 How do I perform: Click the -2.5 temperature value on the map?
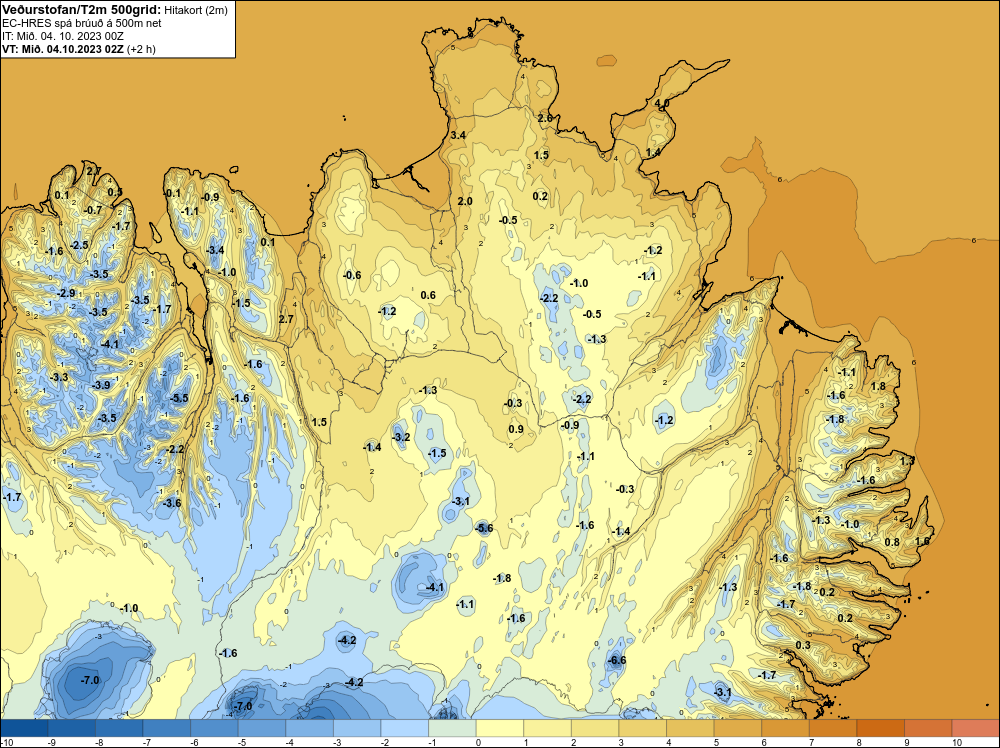[x=79, y=245]
